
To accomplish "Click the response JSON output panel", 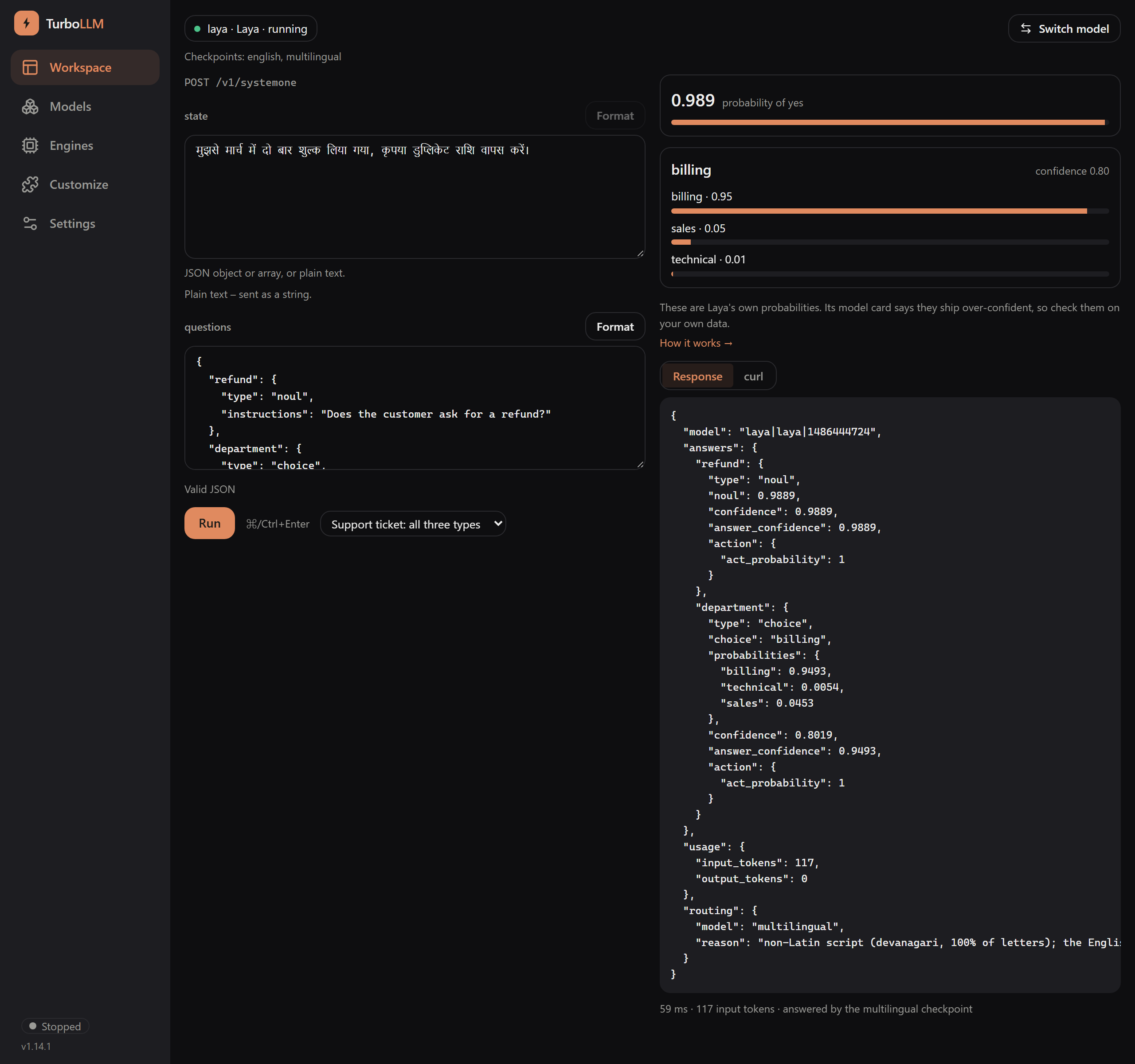I will [889, 695].
